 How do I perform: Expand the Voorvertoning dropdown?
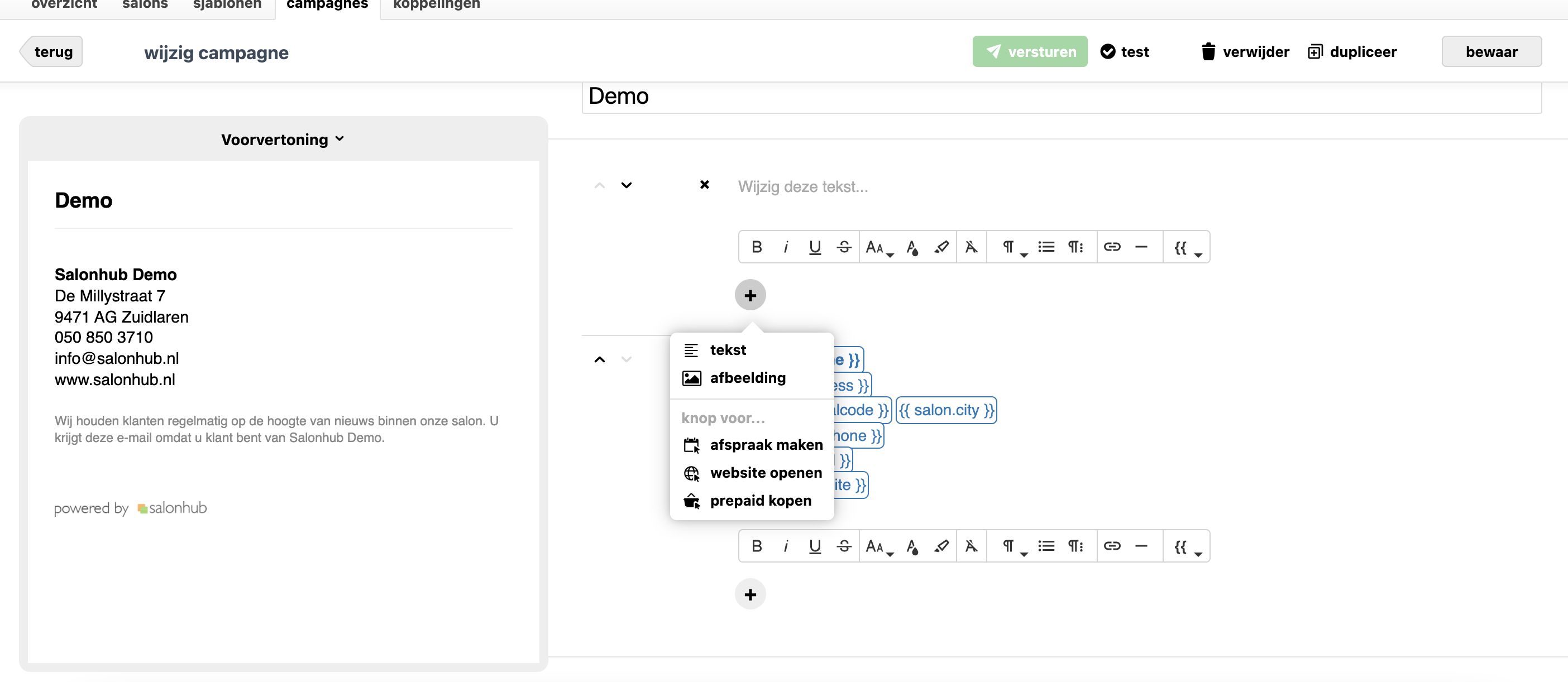point(283,140)
